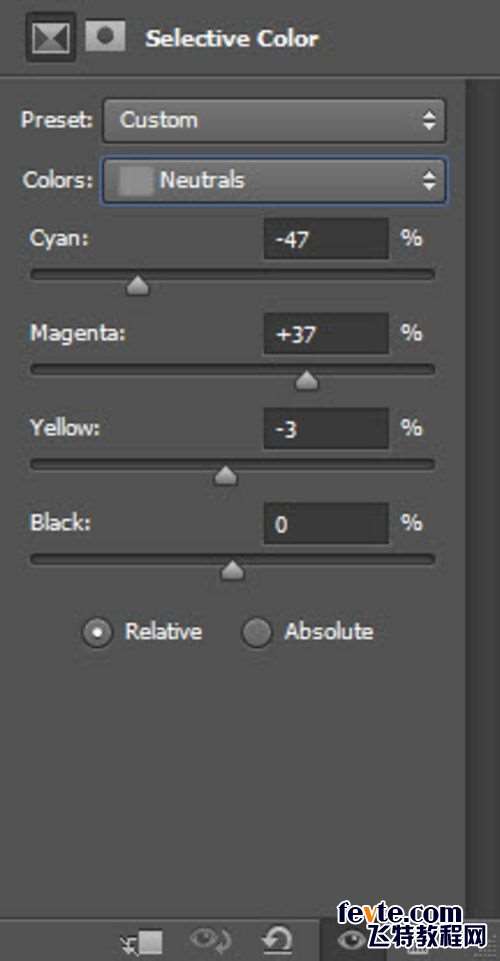Click the view previous state icon

pos(210,940)
